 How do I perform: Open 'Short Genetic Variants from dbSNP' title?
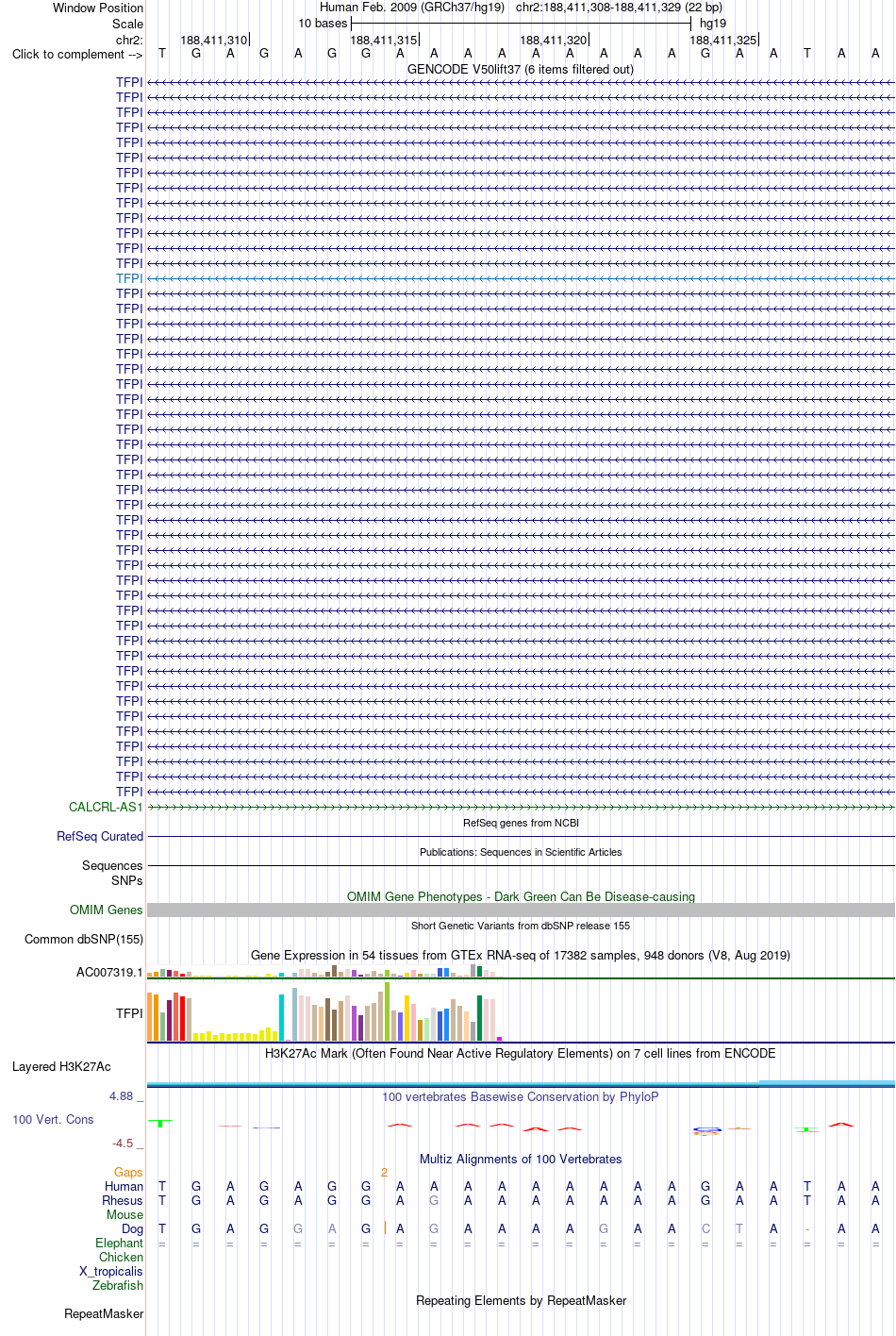pos(521,926)
